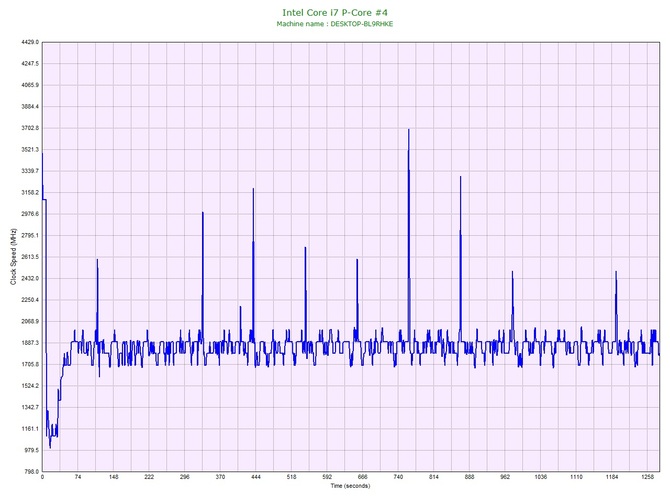
Task: Click the tallest spike peak near 3702.8 MHz
Action: (408, 129)
